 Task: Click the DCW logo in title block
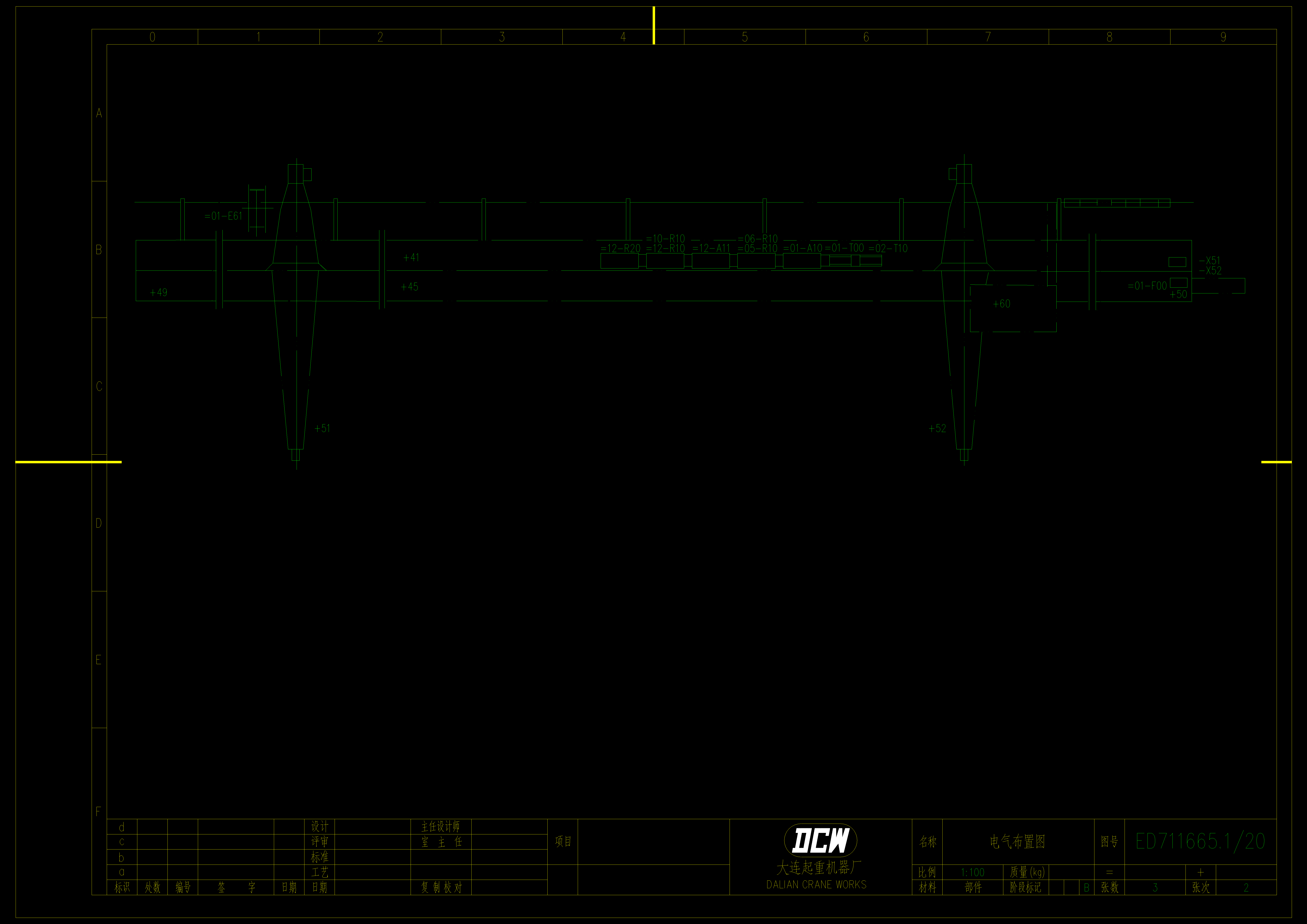coord(820,840)
